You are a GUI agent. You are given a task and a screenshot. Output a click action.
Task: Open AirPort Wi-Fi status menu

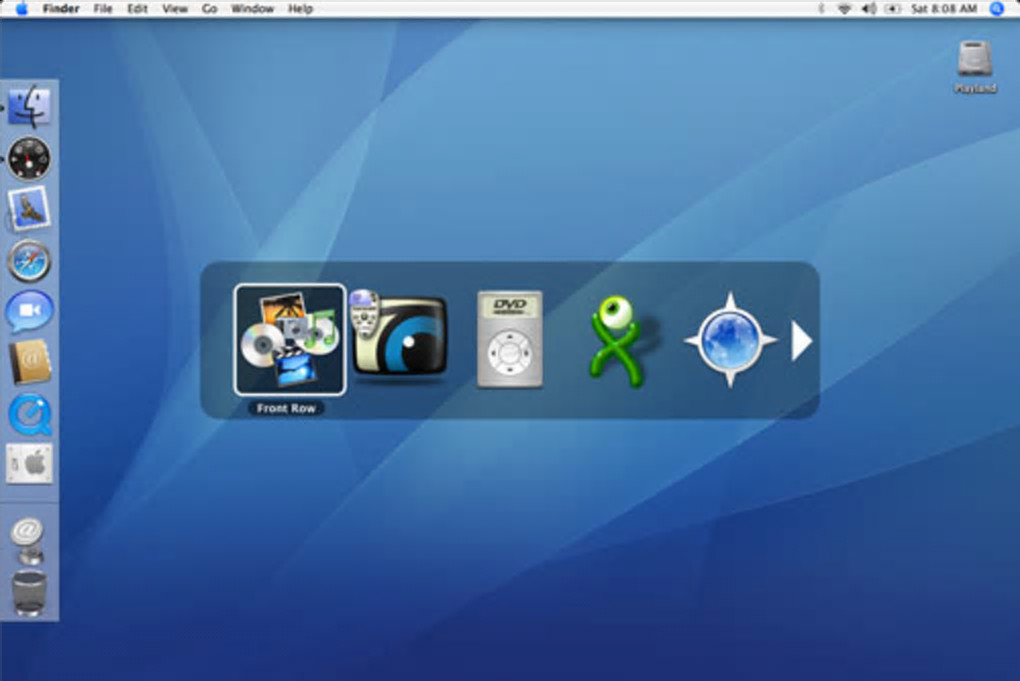[x=844, y=8]
